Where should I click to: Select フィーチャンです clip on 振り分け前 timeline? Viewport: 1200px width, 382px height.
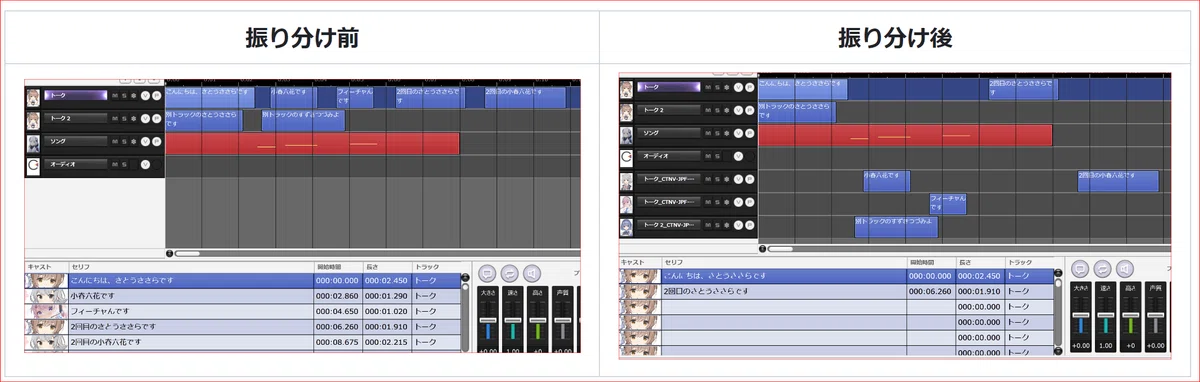click(x=356, y=97)
